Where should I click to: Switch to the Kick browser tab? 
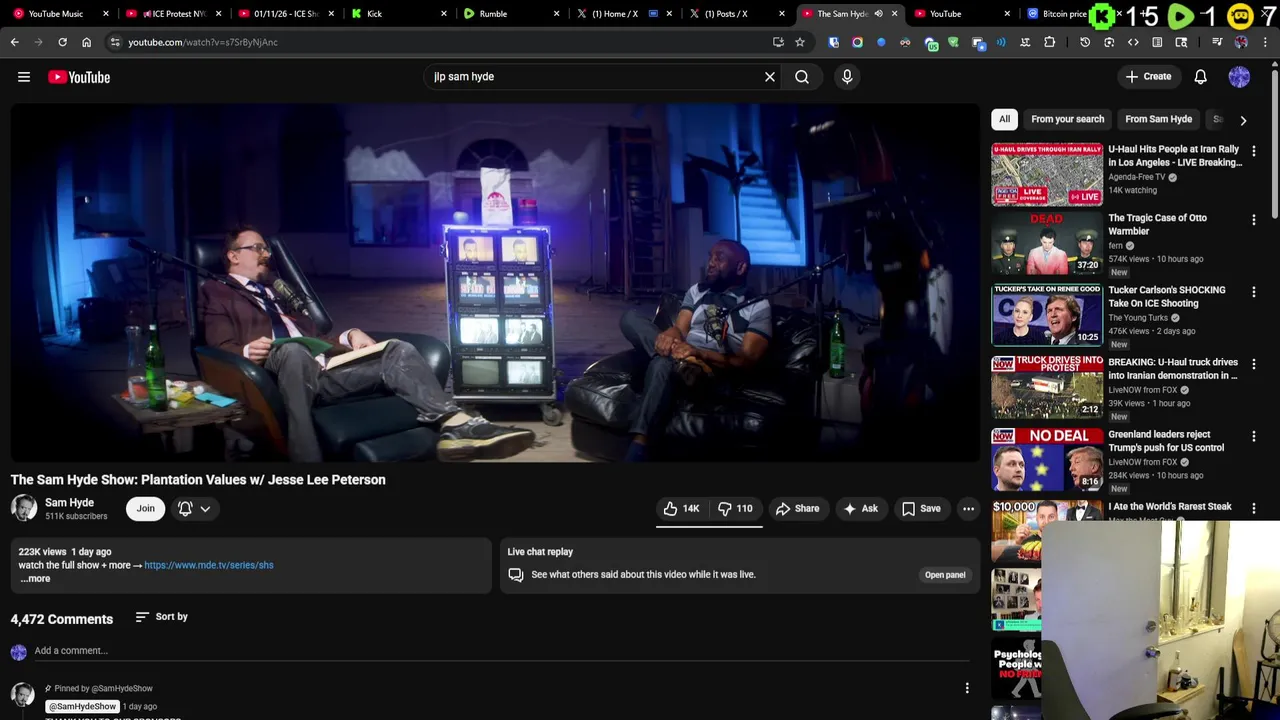tap(397, 14)
